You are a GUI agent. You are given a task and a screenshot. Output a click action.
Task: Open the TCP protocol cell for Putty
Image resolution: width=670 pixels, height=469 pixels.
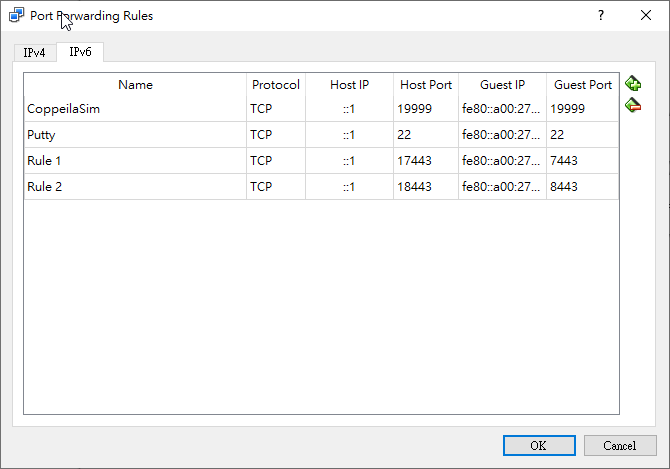(x=275, y=134)
